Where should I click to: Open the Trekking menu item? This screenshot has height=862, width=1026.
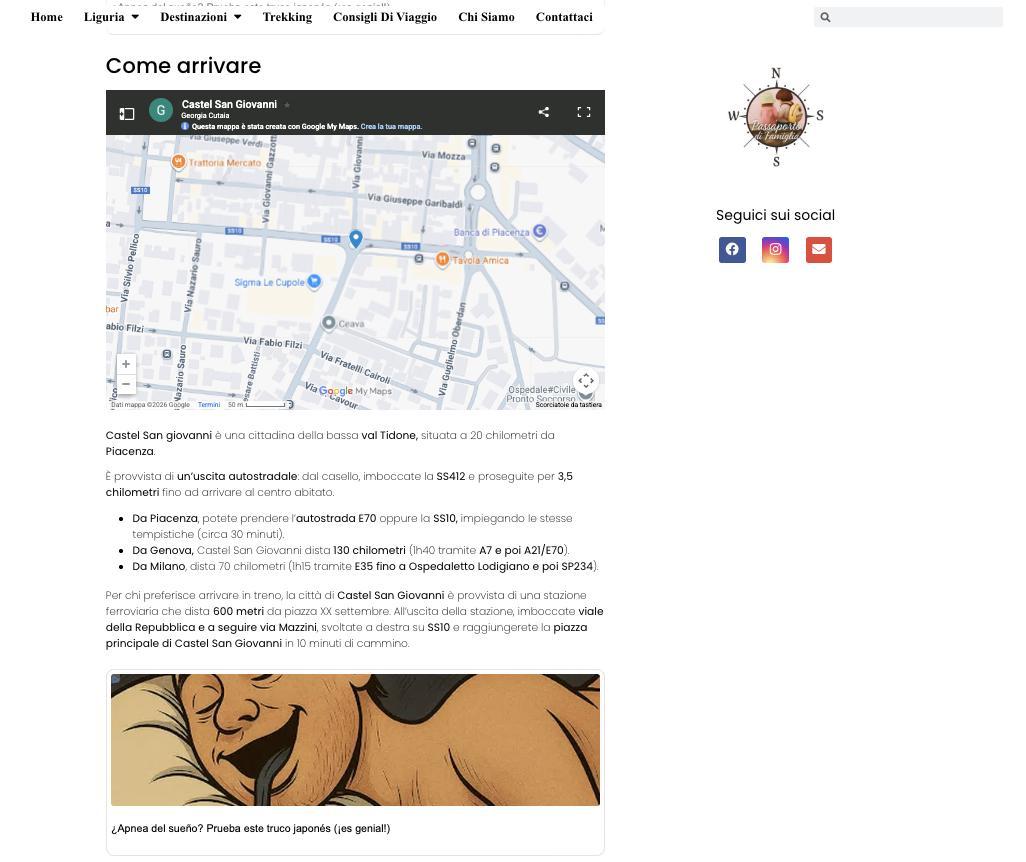[x=287, y=17]
